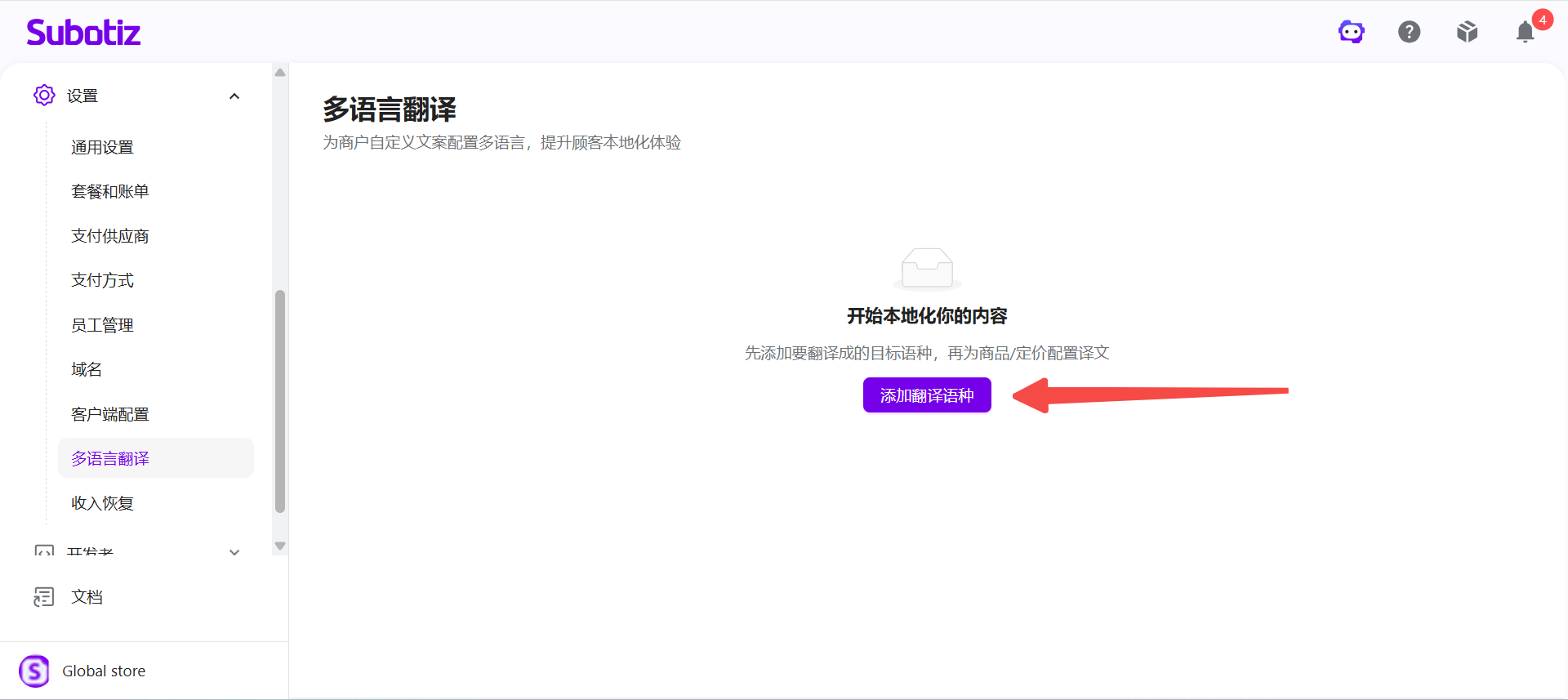
Task: Open the notifications bell
Action: click(1526, 32)
